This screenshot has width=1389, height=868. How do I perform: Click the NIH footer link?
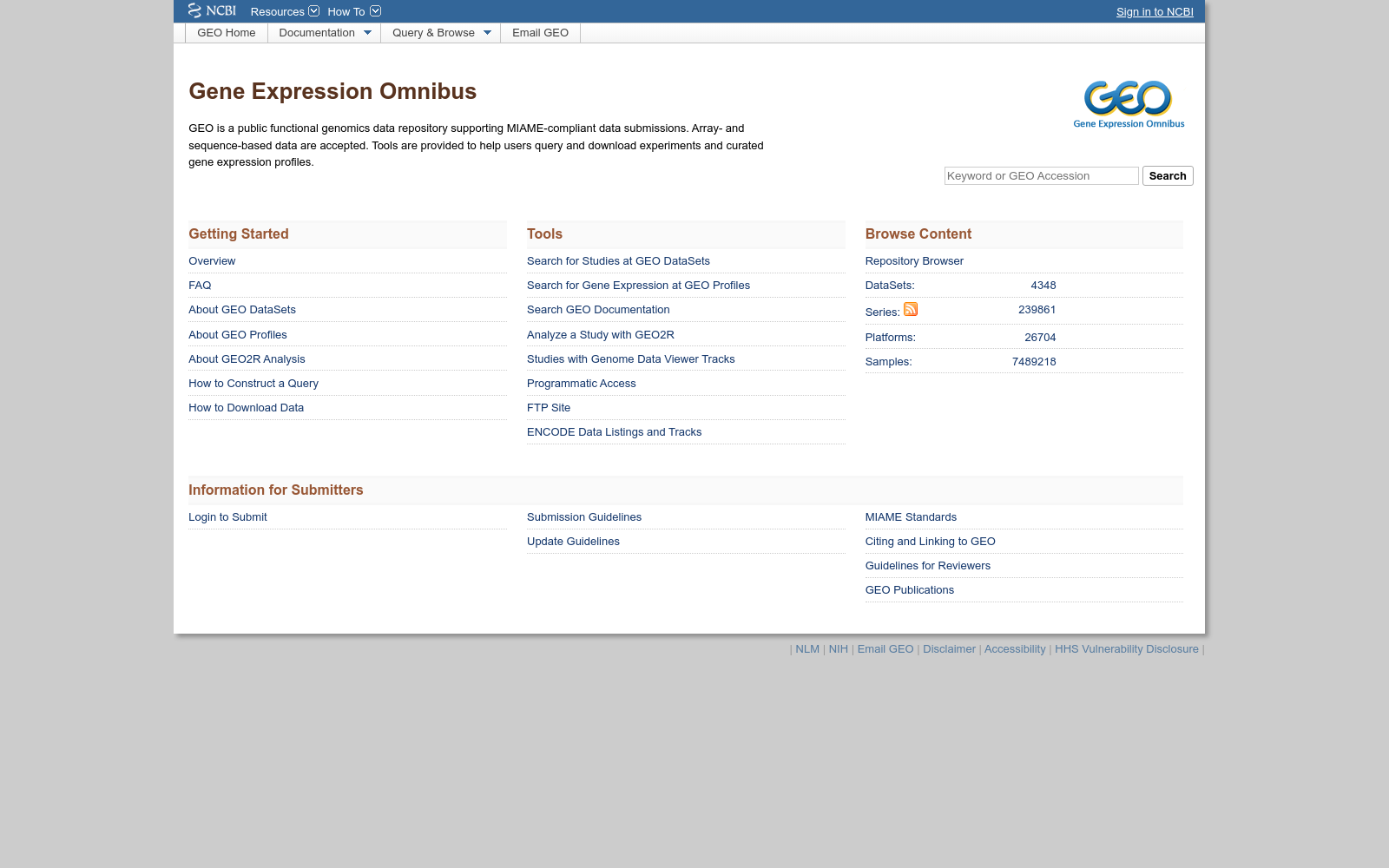coord(838,649)
